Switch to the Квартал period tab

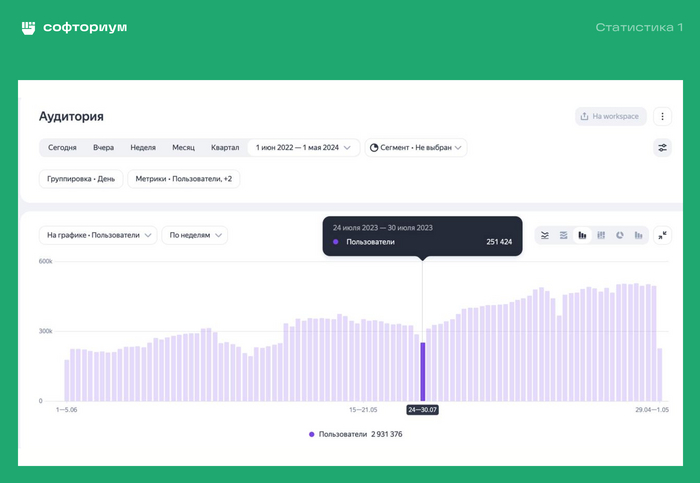coord(225,148)
